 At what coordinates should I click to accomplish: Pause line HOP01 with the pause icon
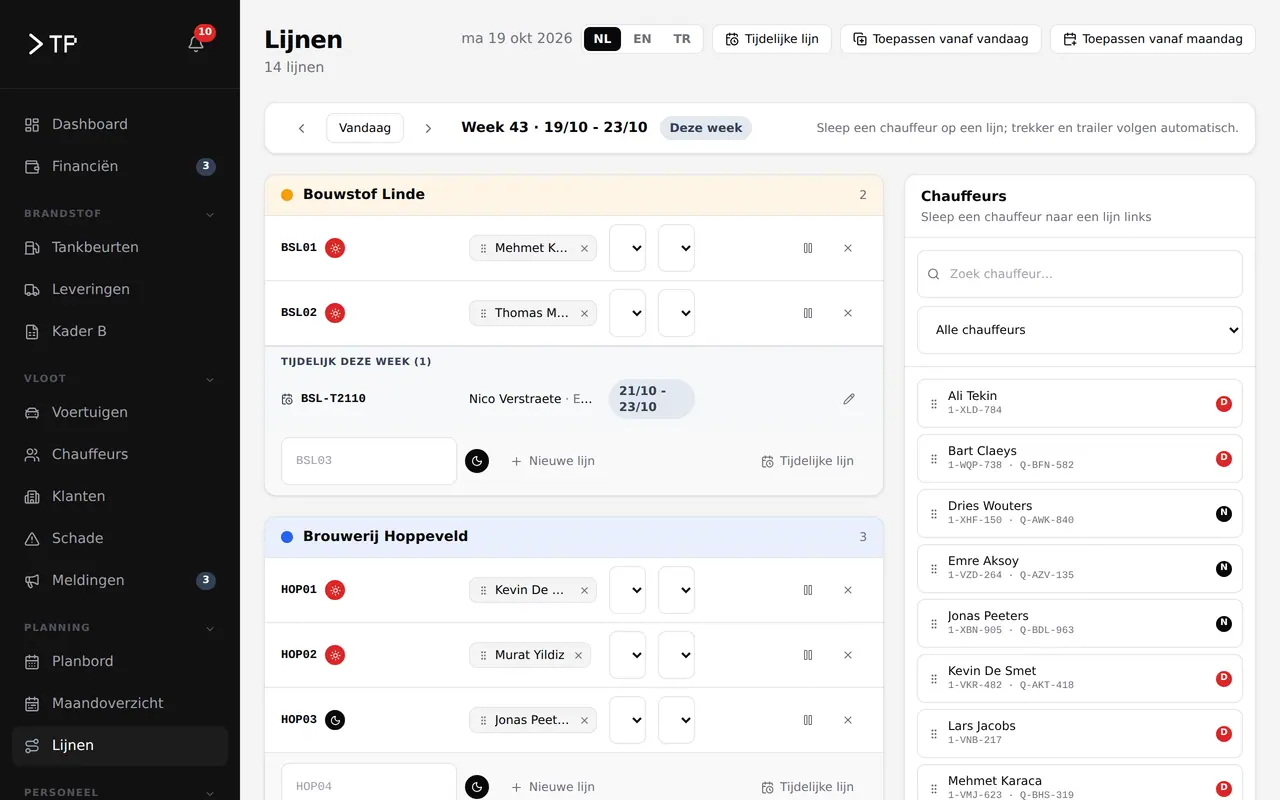pos(808,590)
